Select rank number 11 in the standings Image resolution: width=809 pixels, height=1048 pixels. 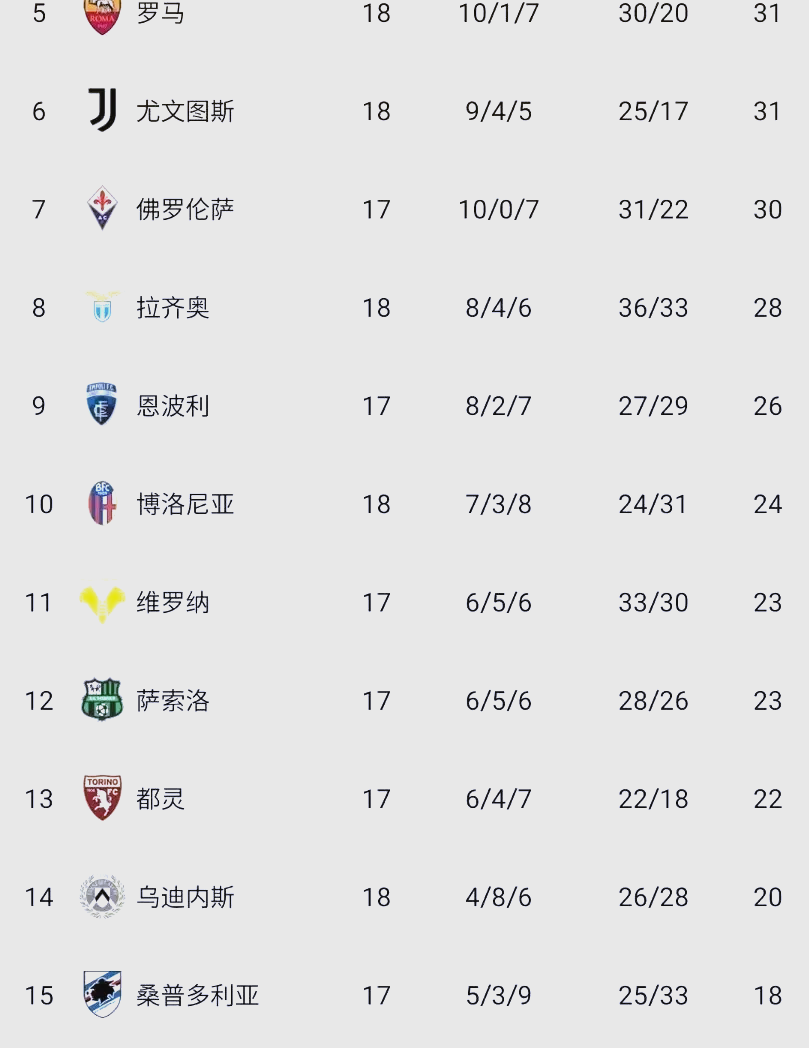[x=39, y=602]
